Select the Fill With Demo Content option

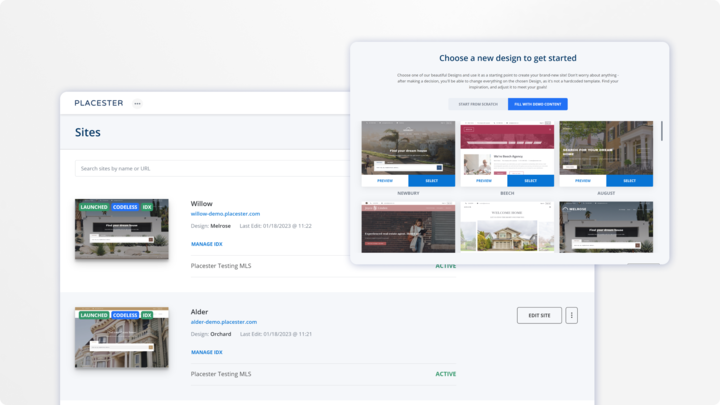point(537,104)
